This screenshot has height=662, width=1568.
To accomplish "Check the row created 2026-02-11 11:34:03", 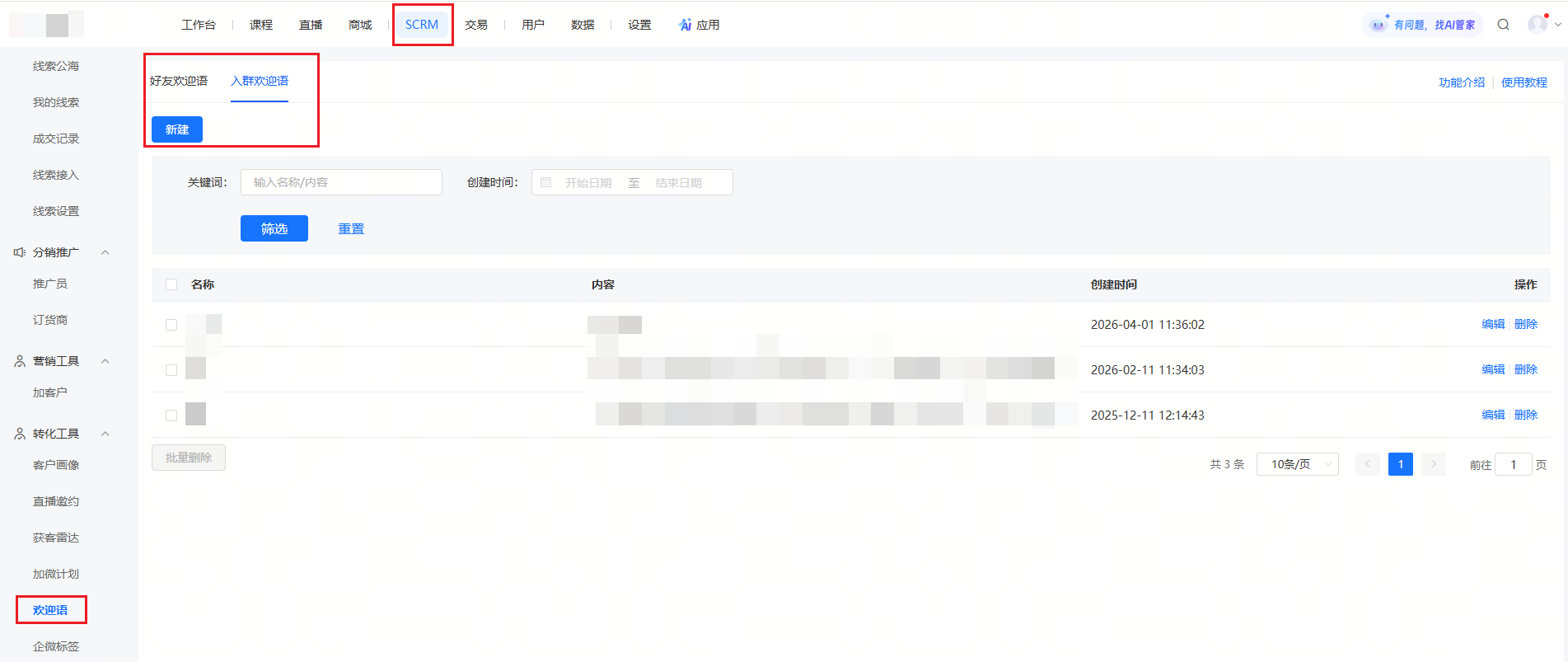I will (171, 370).
